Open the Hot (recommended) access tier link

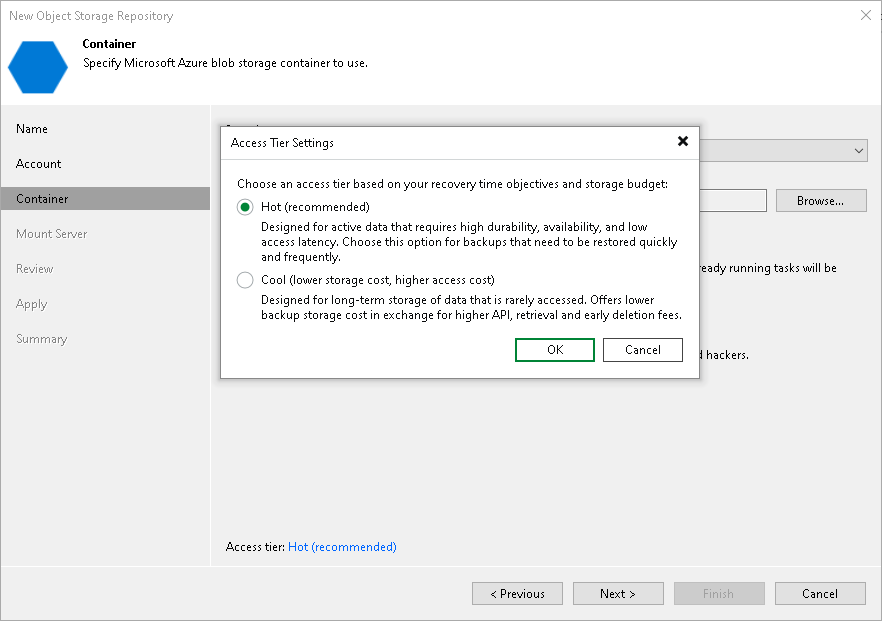(342, 547)
